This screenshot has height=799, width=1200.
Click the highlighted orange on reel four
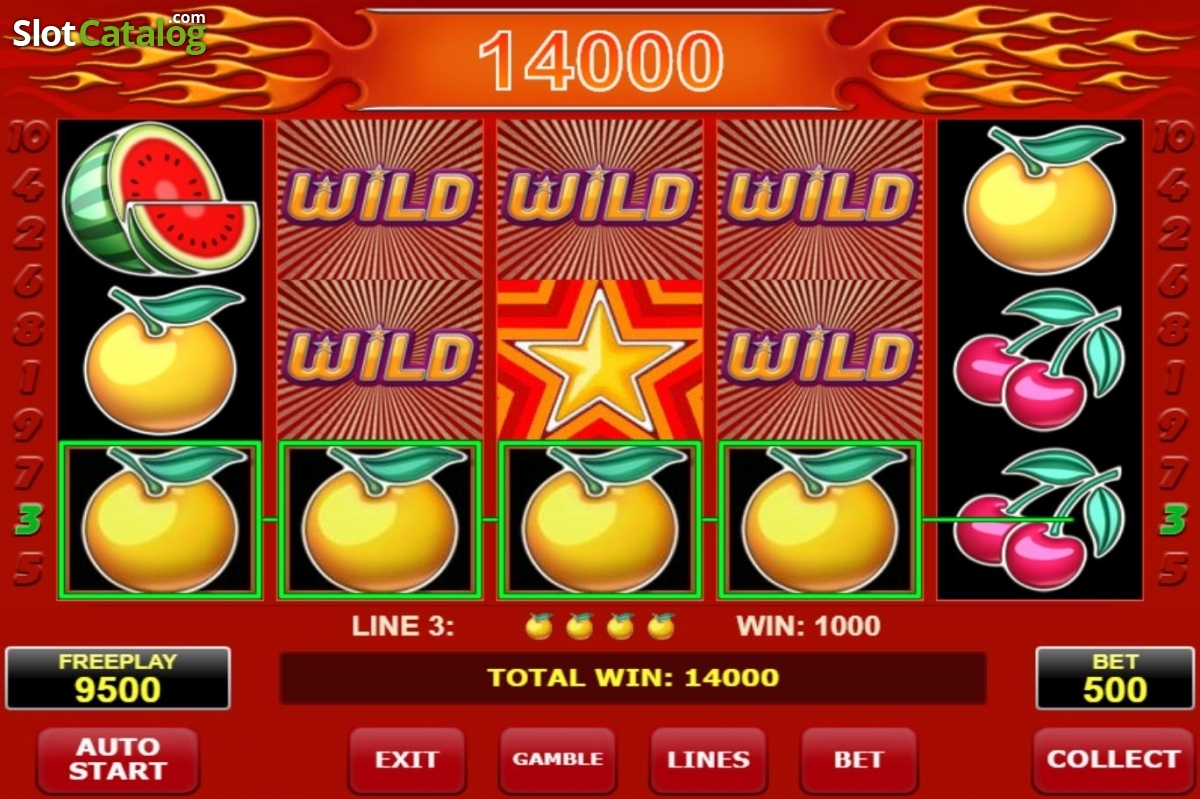pos(819,520)
